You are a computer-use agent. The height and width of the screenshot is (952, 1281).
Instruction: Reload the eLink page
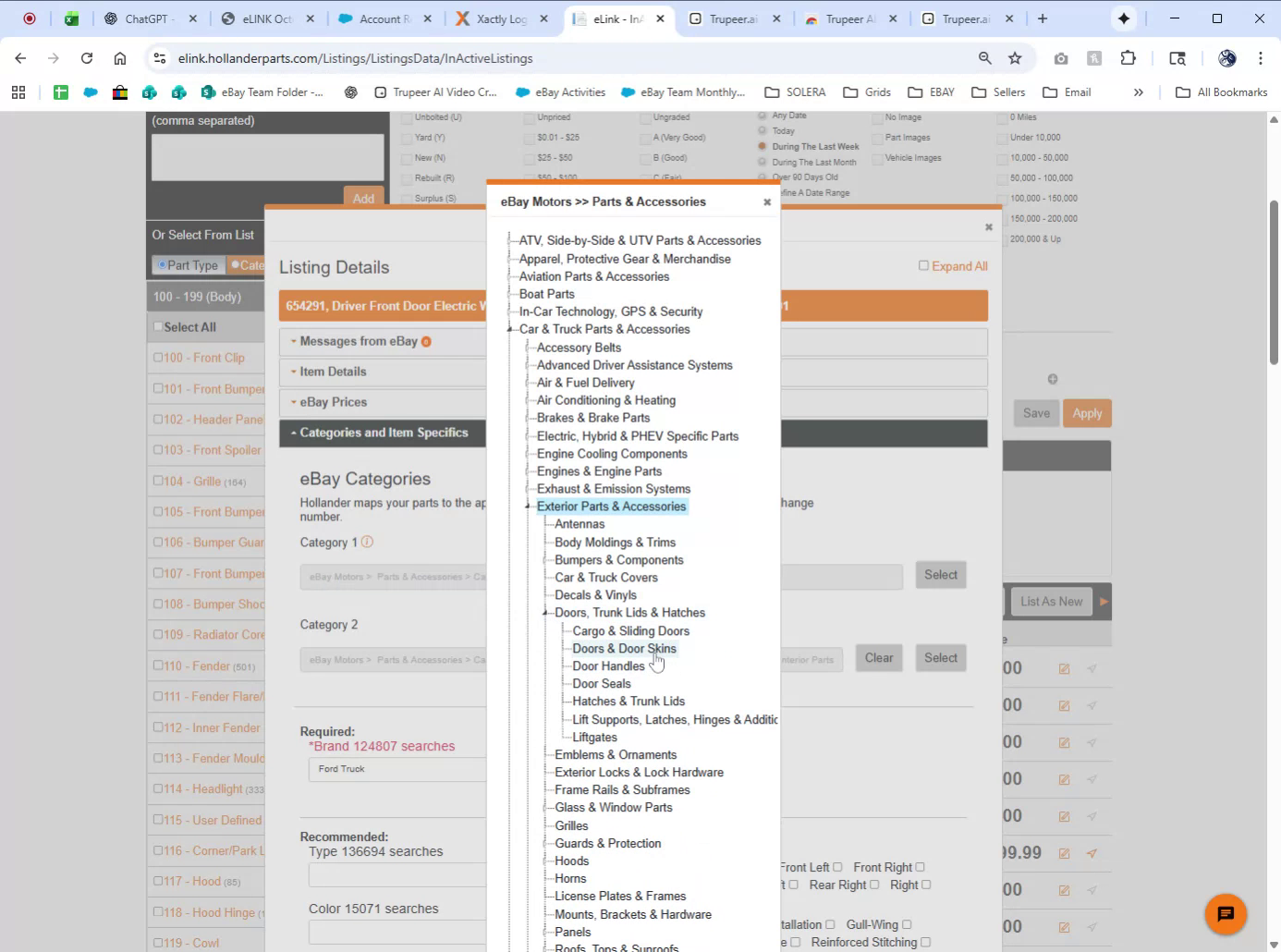pyautogui.click(x=87, y=58)
